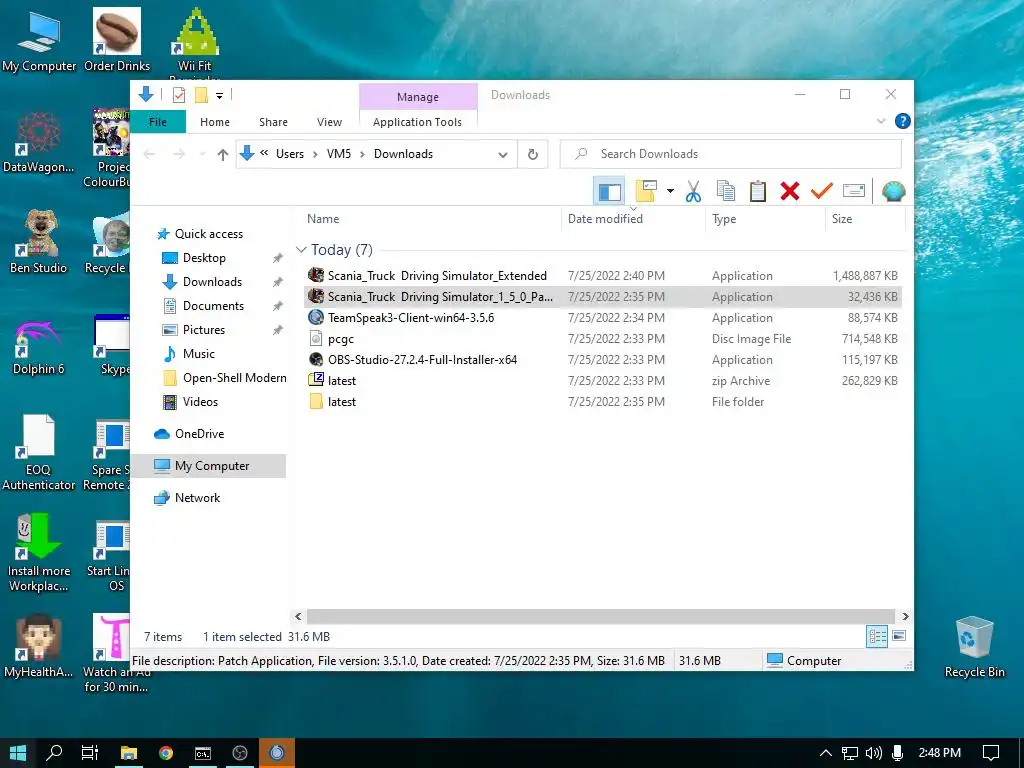This screenshot has width=1024, height=768.
Task: Open the Application Tools tab
Action: tap(417, 122)
